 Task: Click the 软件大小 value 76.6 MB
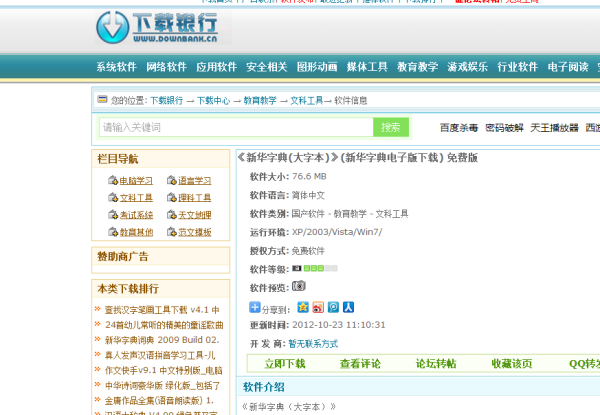pos(309,176)
